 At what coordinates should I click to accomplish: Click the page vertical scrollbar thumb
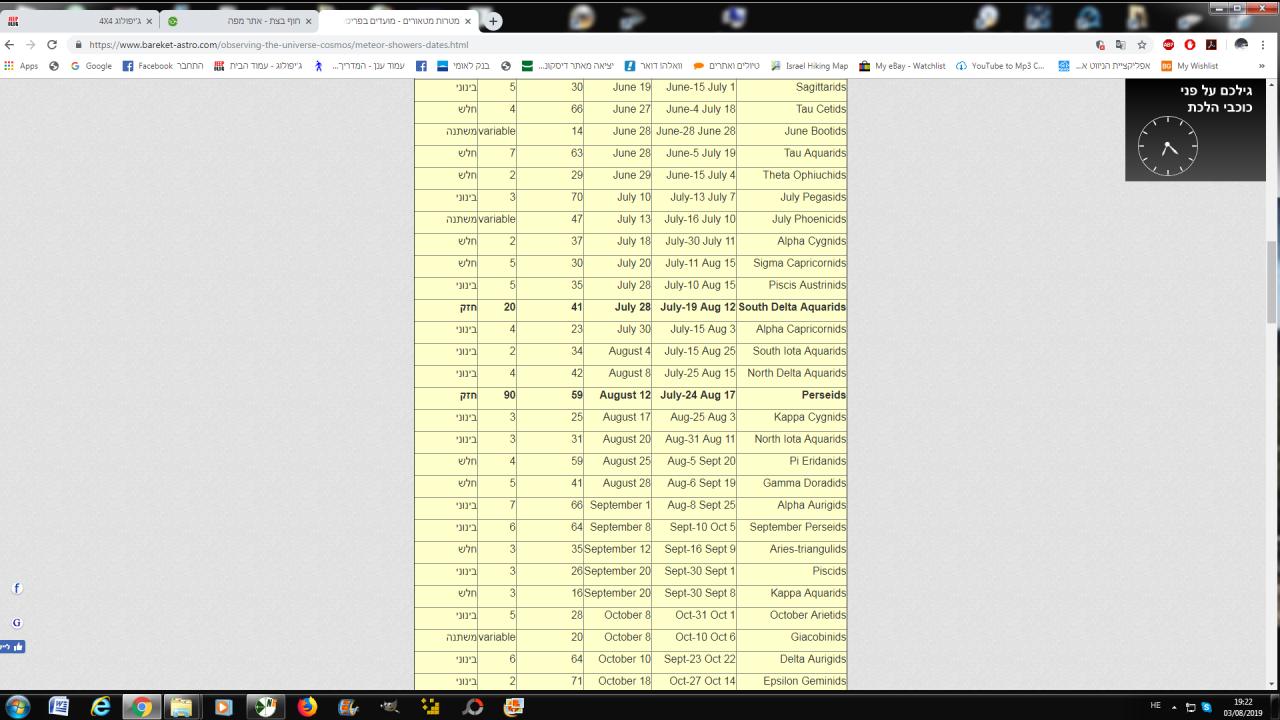[x=1272, y=280]
